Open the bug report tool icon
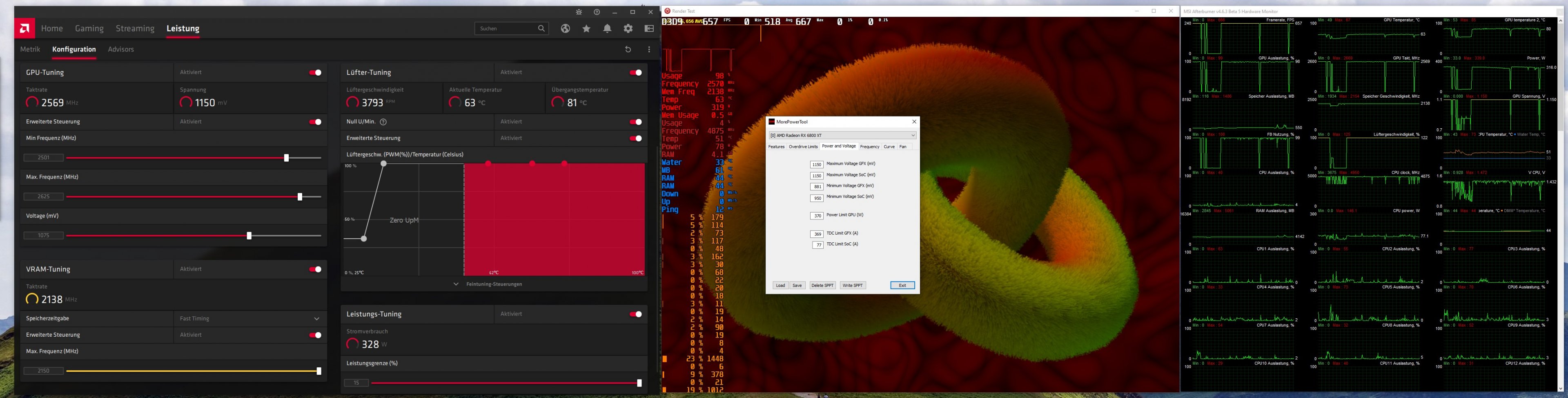The width and height of the screenshot is (1568, 398). [579, 12]
